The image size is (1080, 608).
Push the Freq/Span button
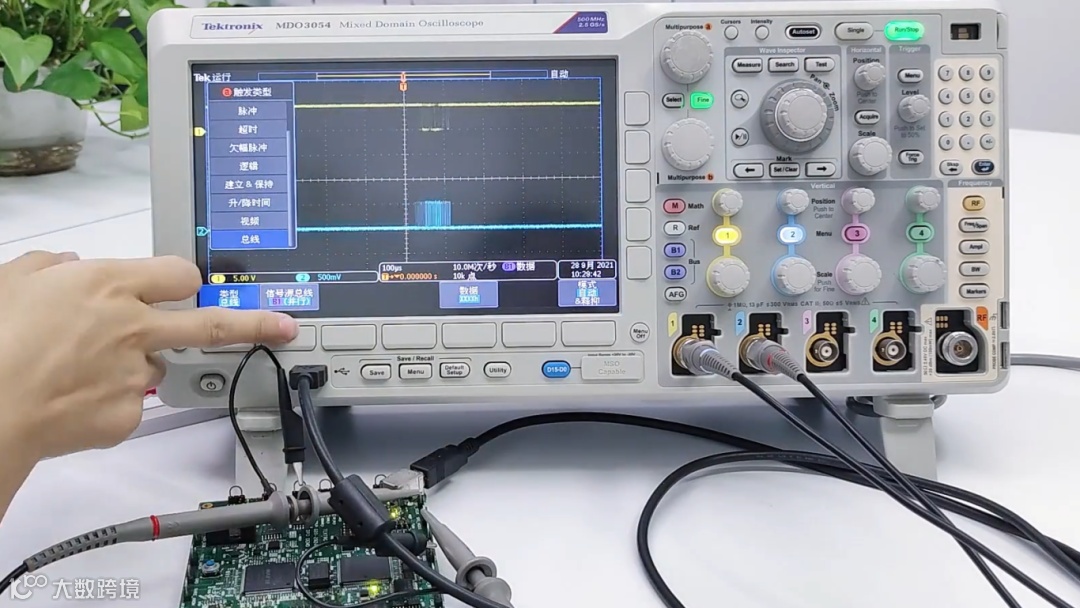pyautogui.click(x=975, y=225)
